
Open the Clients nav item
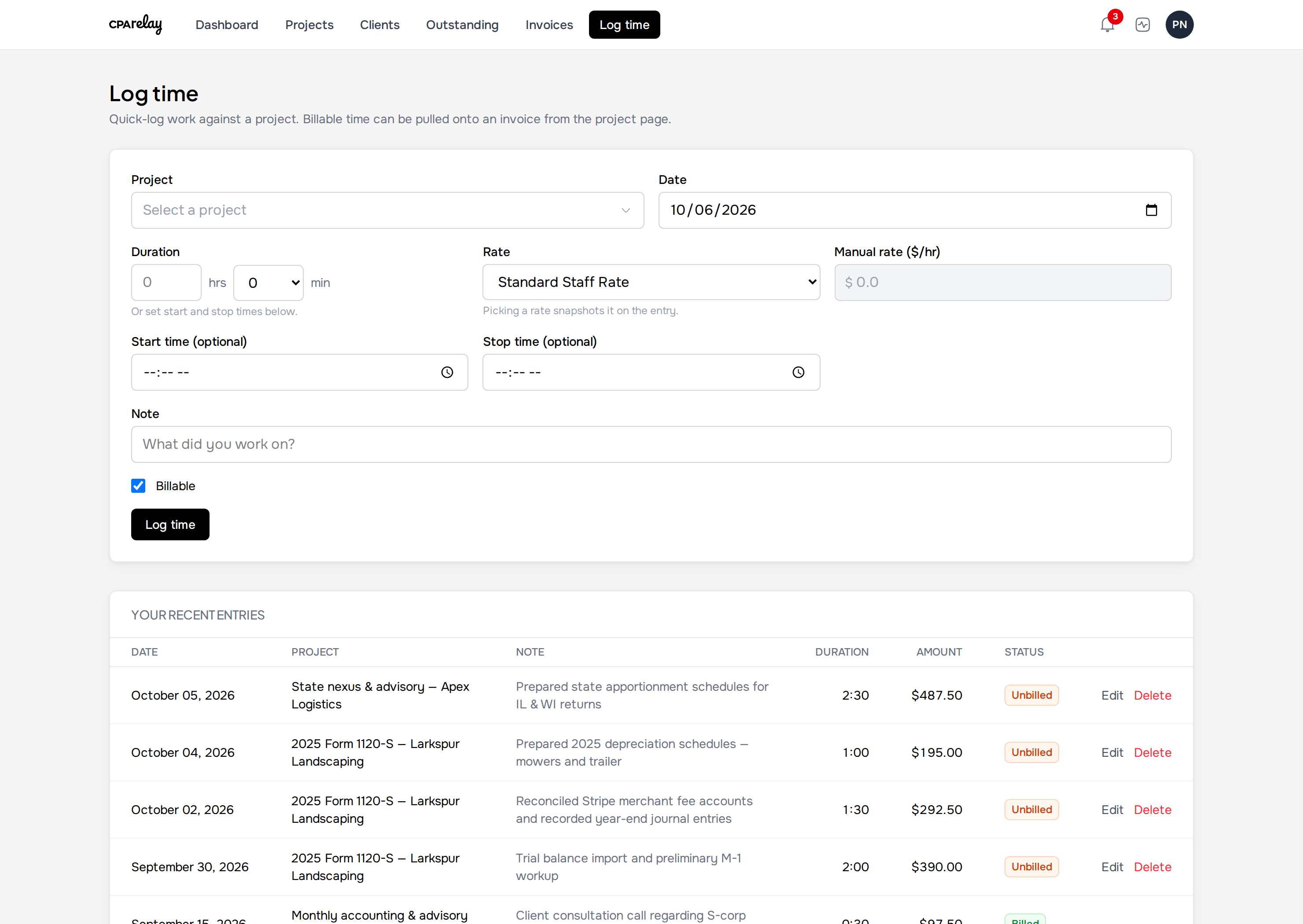click(380, 25)
